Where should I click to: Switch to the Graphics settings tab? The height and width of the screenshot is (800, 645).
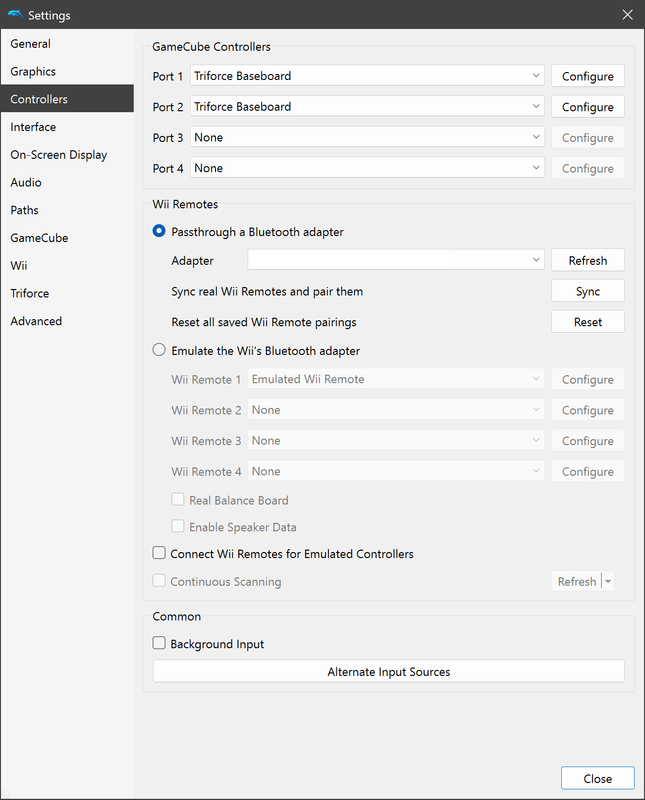pos(33,72)
